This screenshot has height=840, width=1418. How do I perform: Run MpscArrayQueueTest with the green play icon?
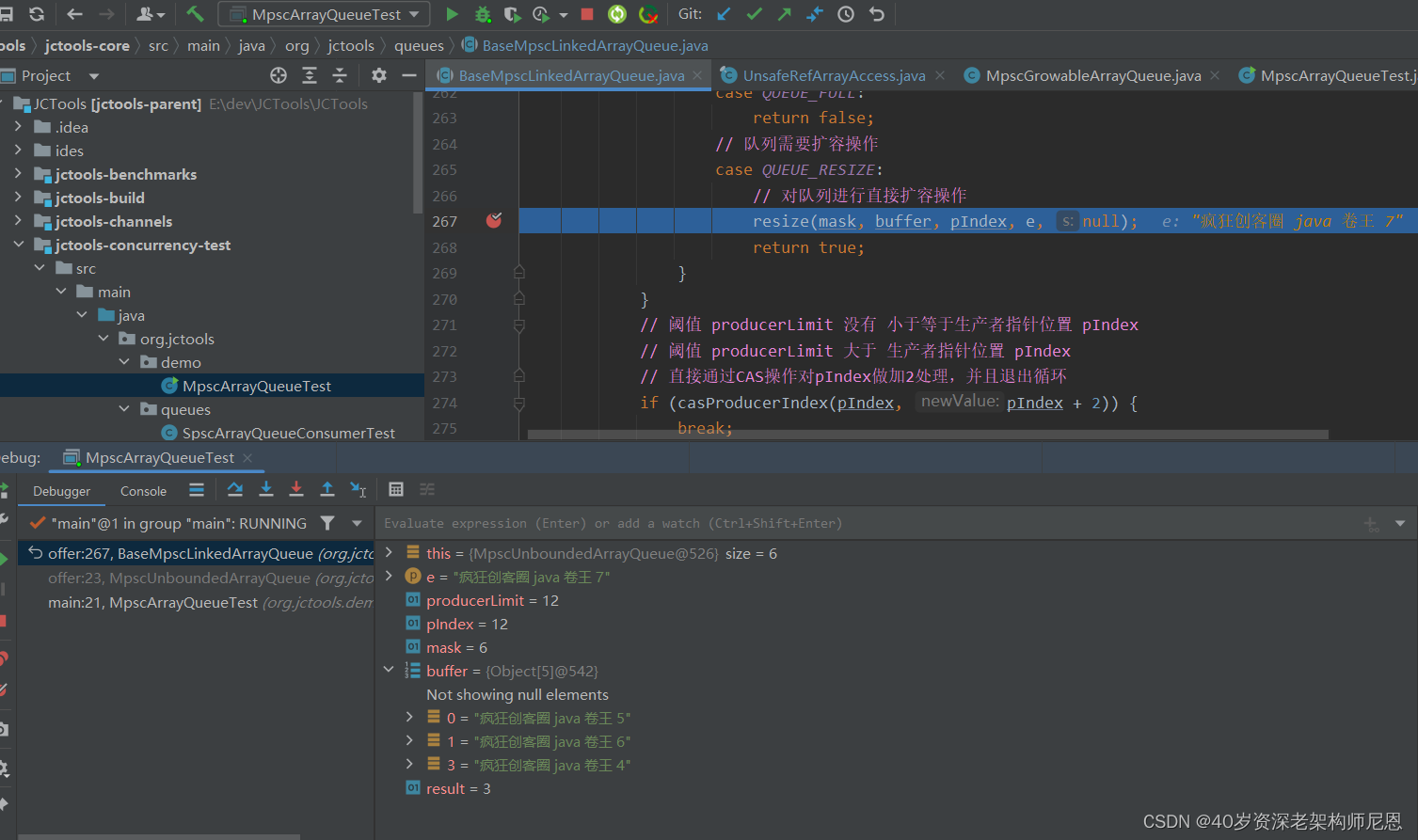452,14
